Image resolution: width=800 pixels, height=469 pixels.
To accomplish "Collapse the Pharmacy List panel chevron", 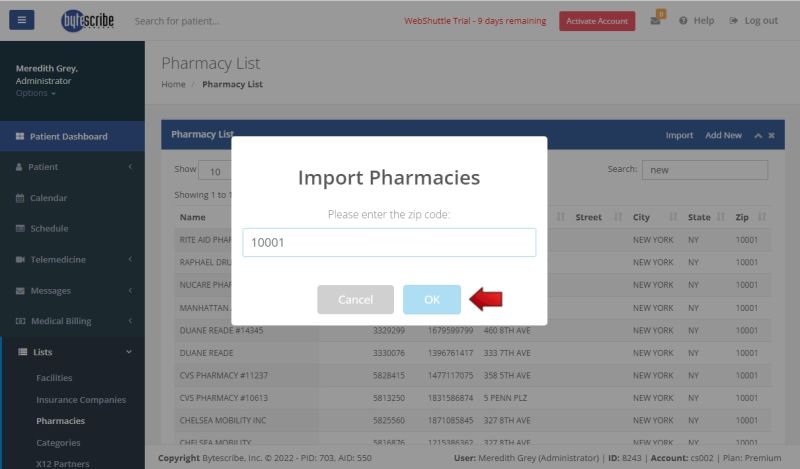I will tap(758, 135).
